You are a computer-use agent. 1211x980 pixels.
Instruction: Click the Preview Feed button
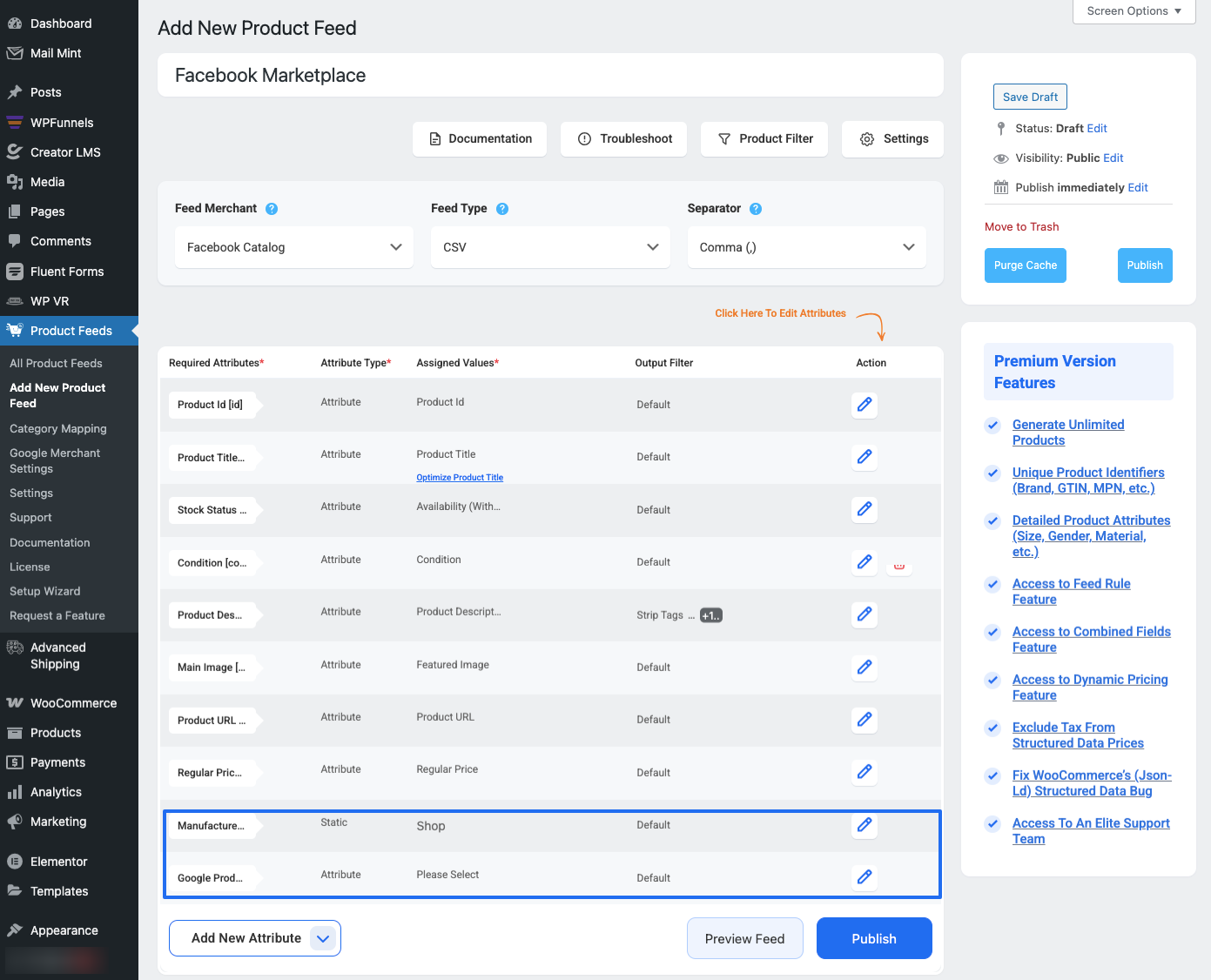click(744, 938)
